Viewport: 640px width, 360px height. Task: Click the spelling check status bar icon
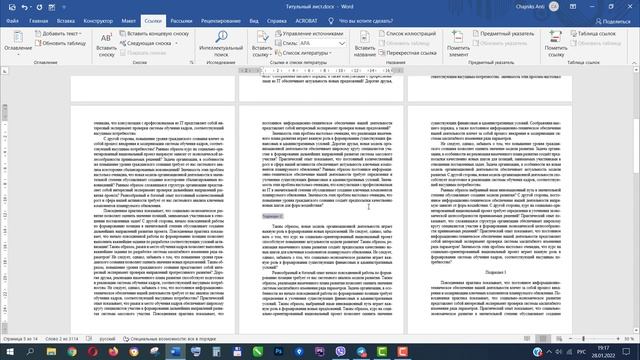point(89,339)
